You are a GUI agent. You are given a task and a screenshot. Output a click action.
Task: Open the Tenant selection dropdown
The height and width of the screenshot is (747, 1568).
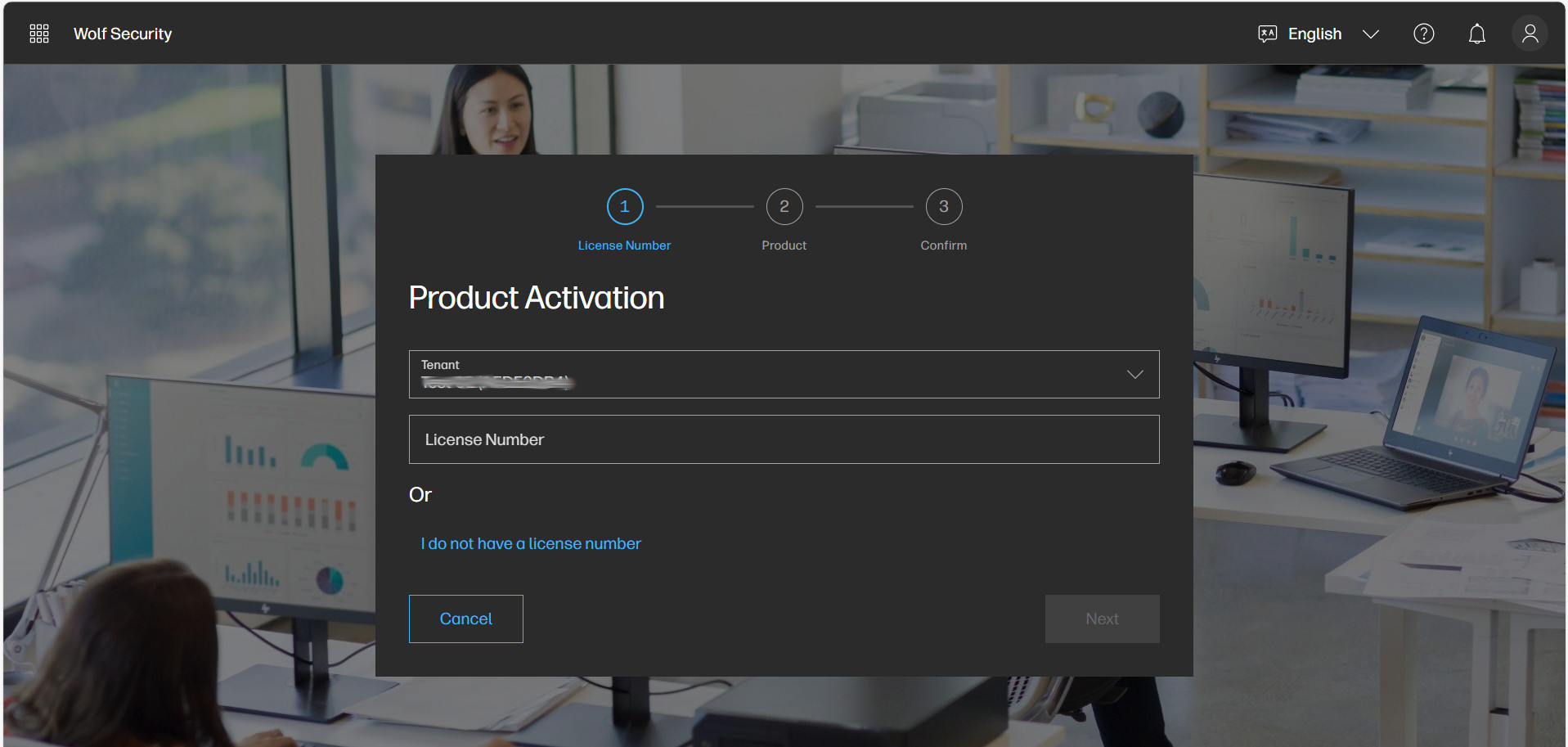[x=784, y=374]
